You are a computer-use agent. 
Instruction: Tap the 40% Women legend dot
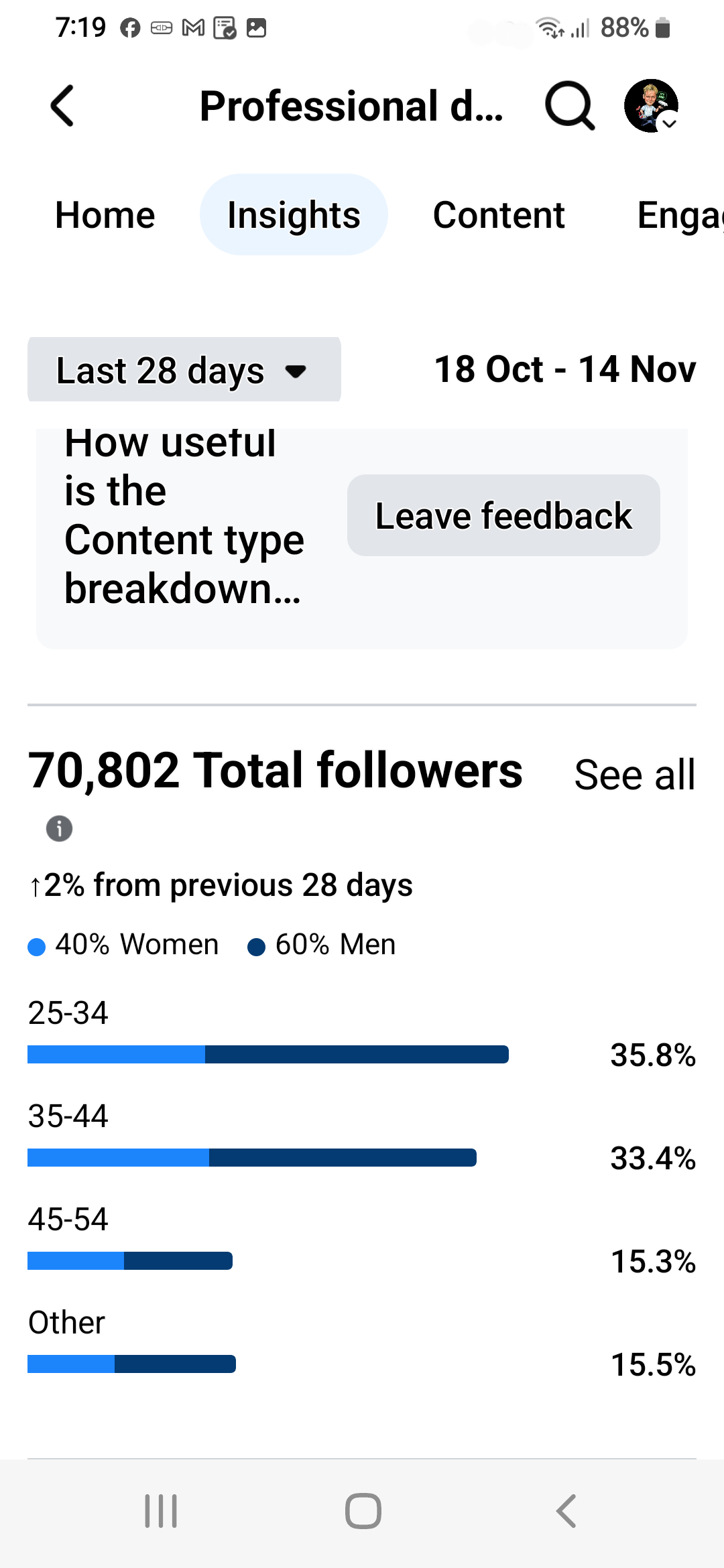[x=37, y=947]
